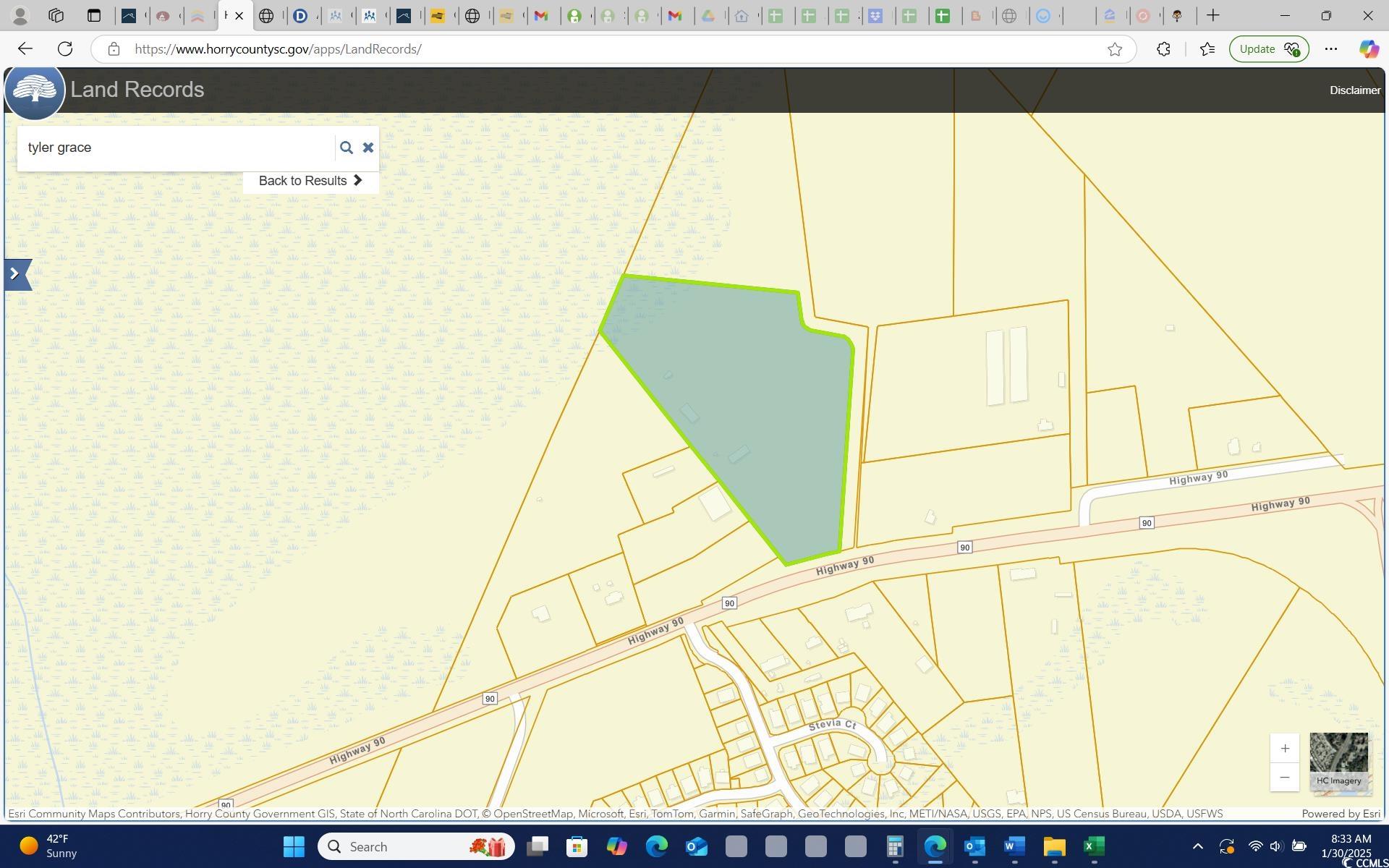Open browser Extensions puzzle icon
Viewport: 1389px width, 868px height.
(1163, 49)
